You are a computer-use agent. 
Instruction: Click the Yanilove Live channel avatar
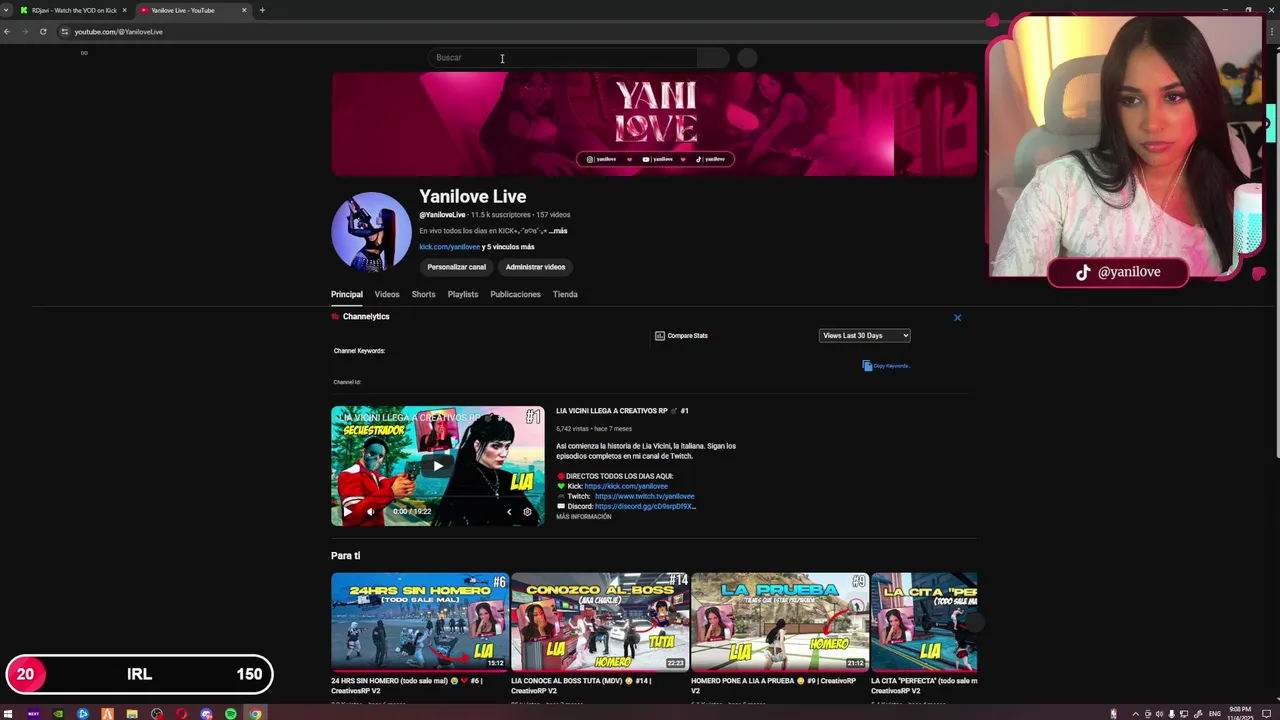pyautogui.click(x=371, y=232)
